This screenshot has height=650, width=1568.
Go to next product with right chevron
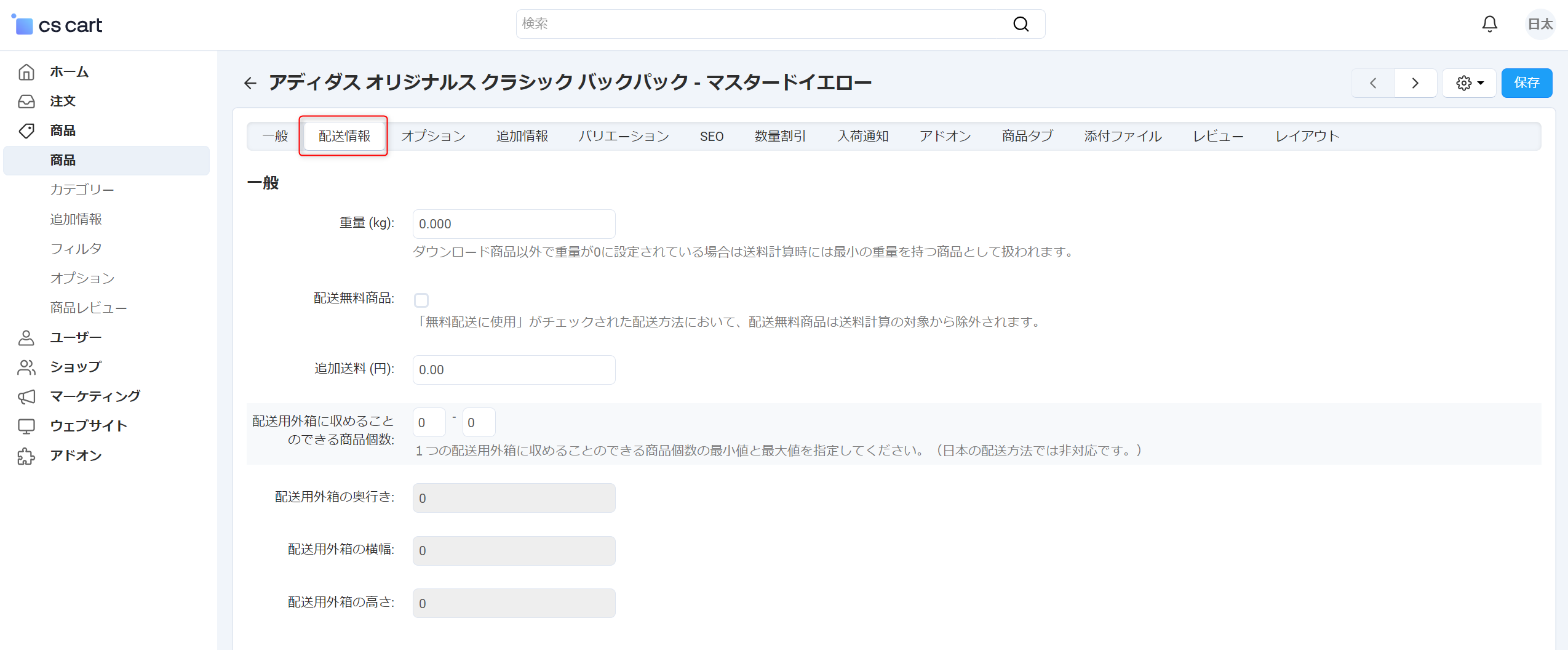1415,83
